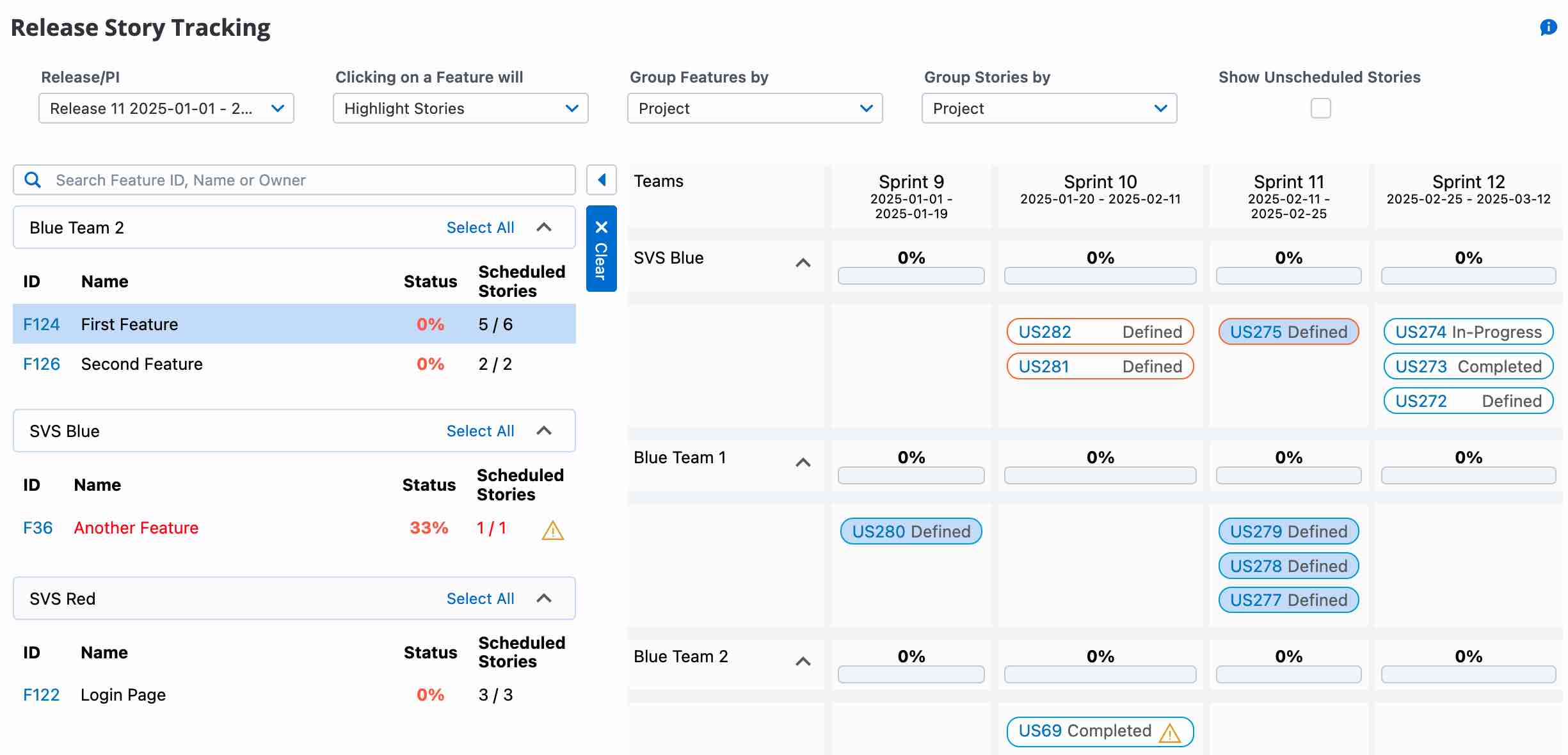Open feature F126 link
This screenshot has width=1568, height=755.
click(41, 364)
